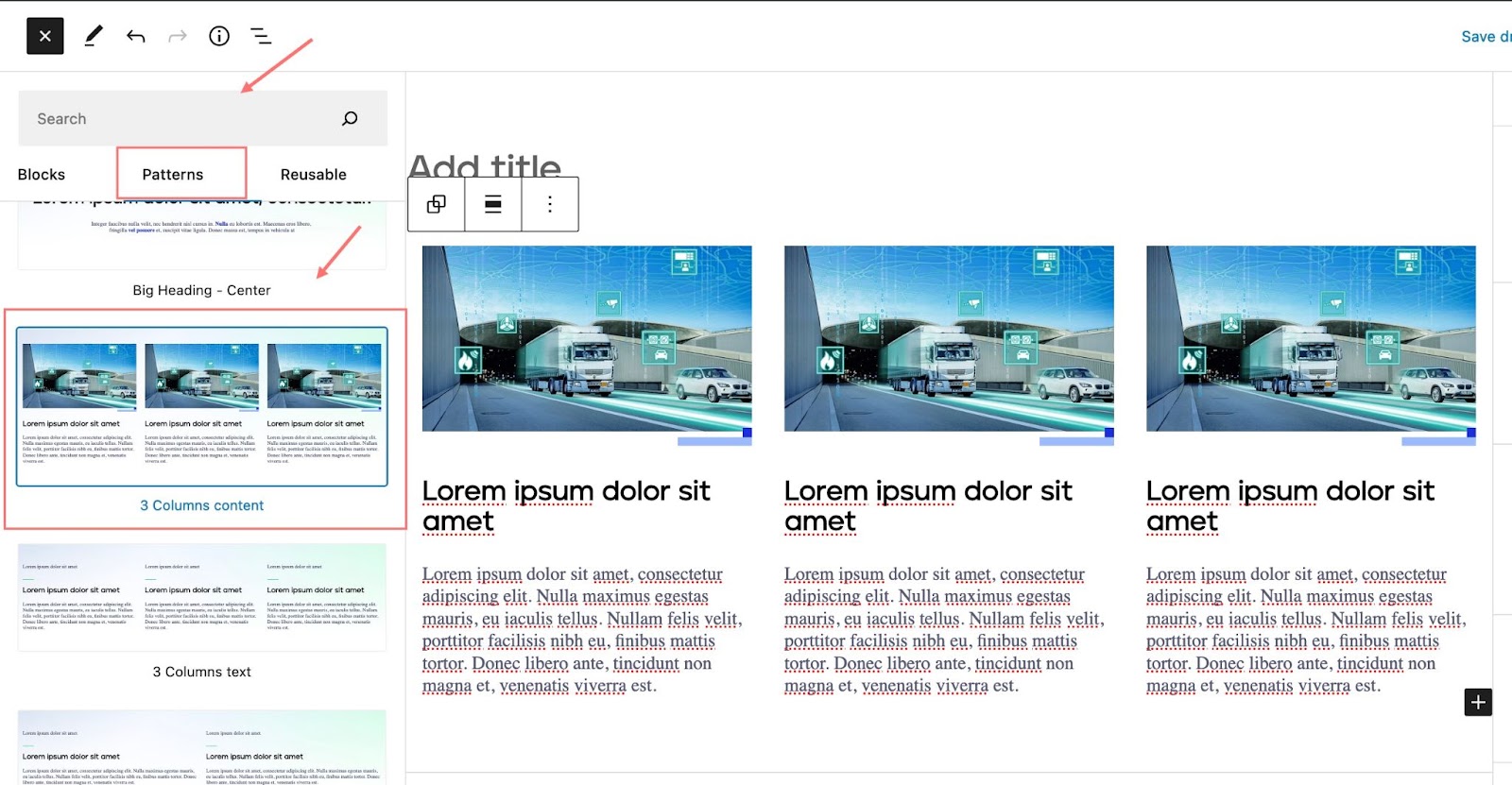The image size is (1512, 785).
Task: Change block alignment in toolbar
Action: click(x=493, y=204)
